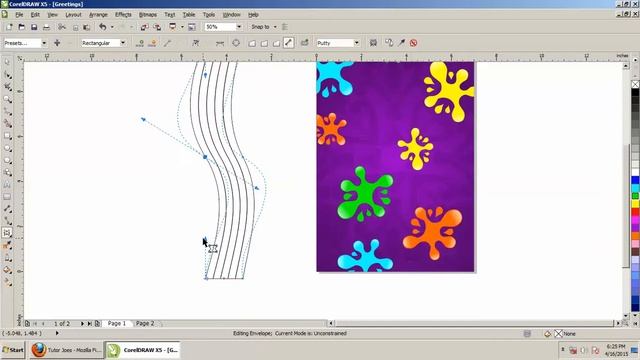The image size is (640, 360).
Task: Pick the yellow color swatch in palette
Action: coord(635,204)
